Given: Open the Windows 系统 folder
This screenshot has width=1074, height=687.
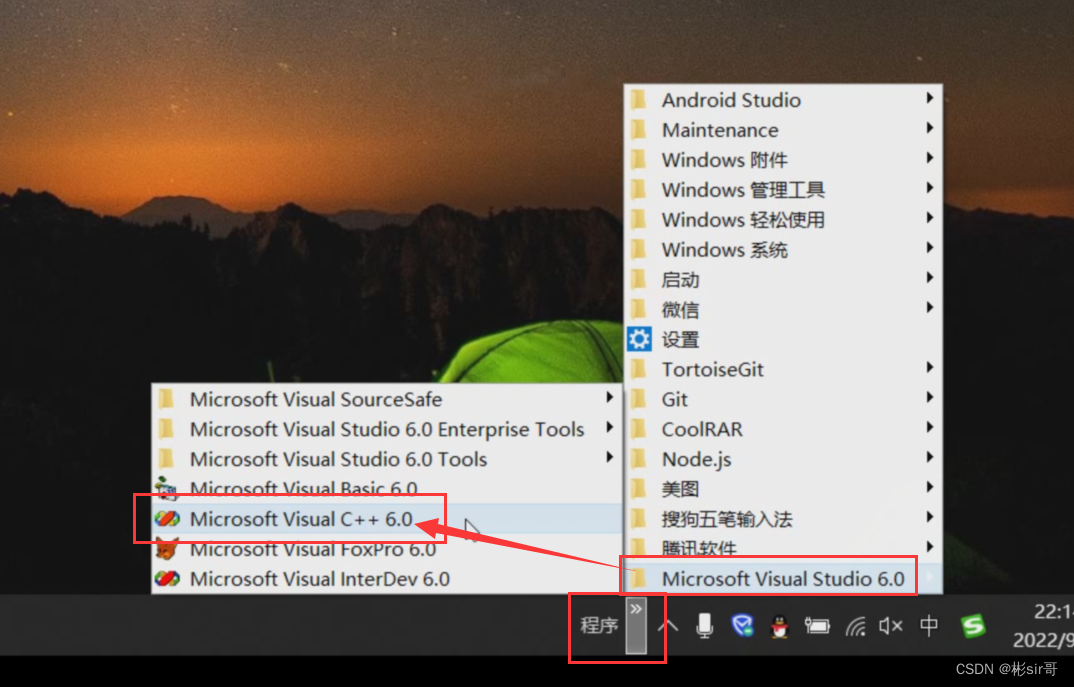Looking at the screenshot, I should 783,250.
